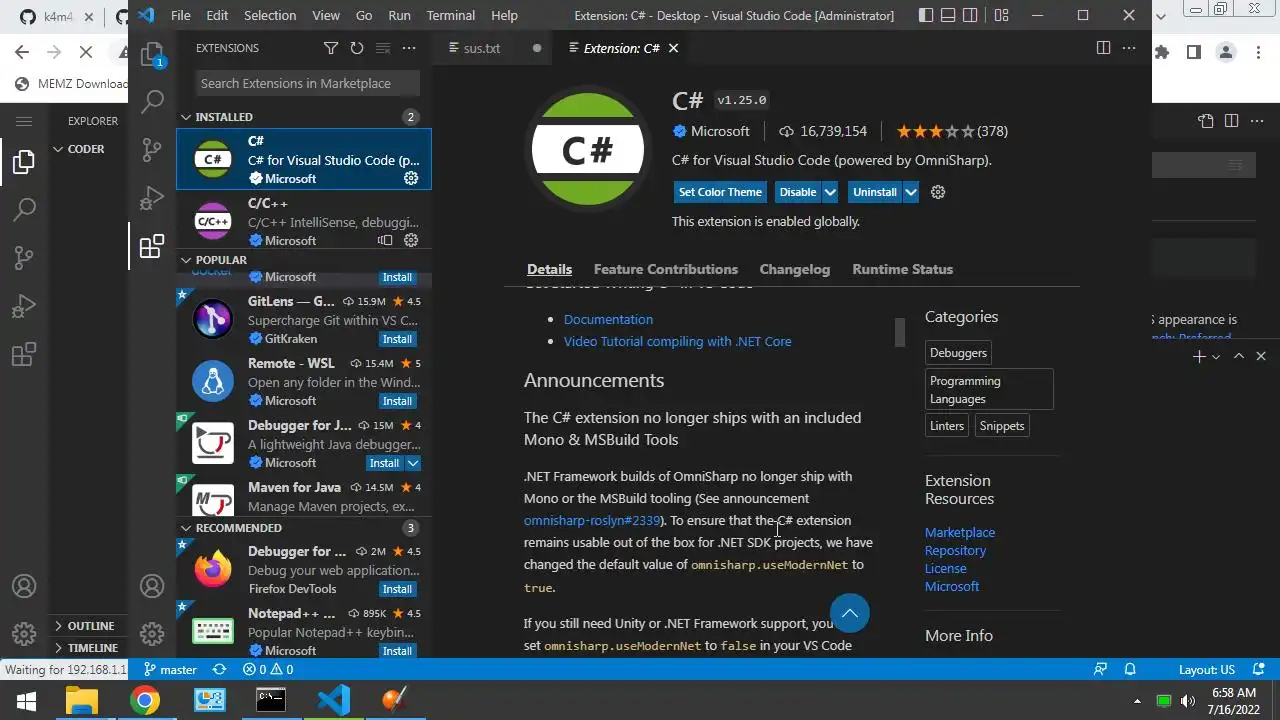Collapse the POPULAR extensions section
Viewport: 1280px width, 720px height.
click(x=304, y=260)
